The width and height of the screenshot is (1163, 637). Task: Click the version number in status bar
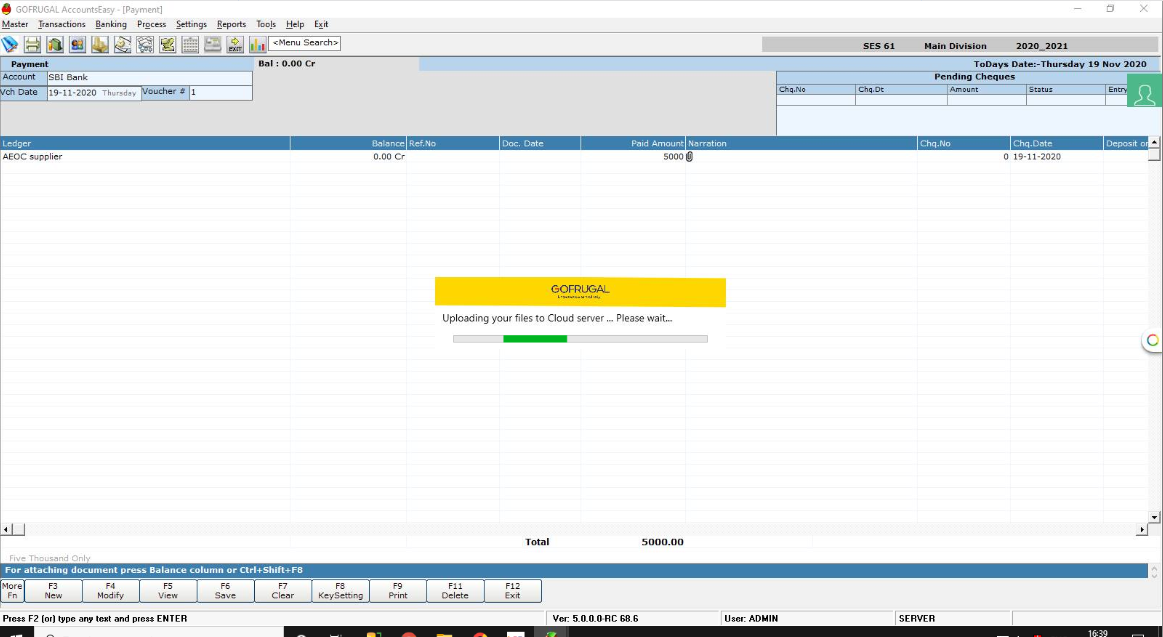click(x=596, y=618)
